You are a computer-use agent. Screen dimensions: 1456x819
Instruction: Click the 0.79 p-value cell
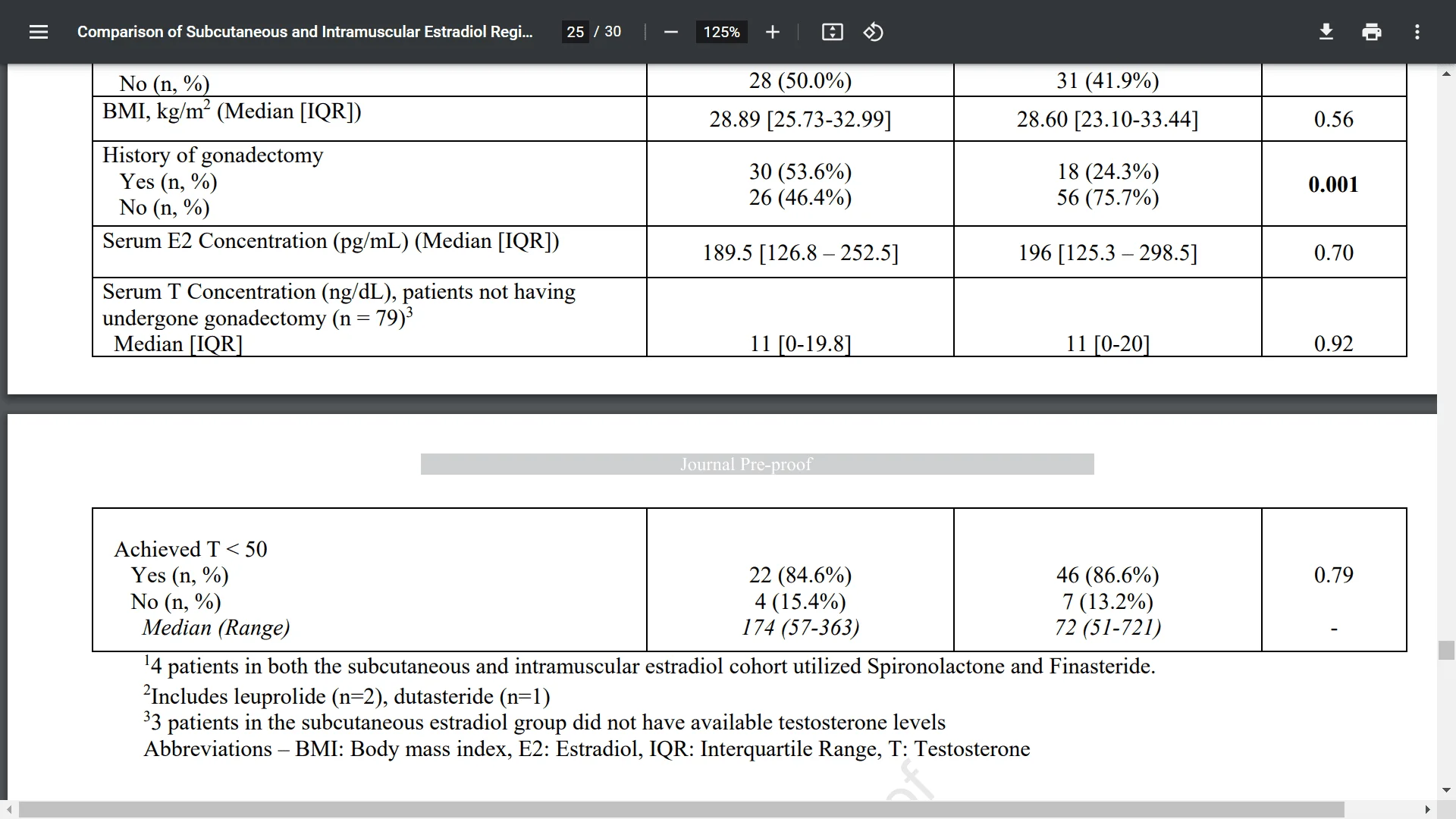[x=1333, y=575]
